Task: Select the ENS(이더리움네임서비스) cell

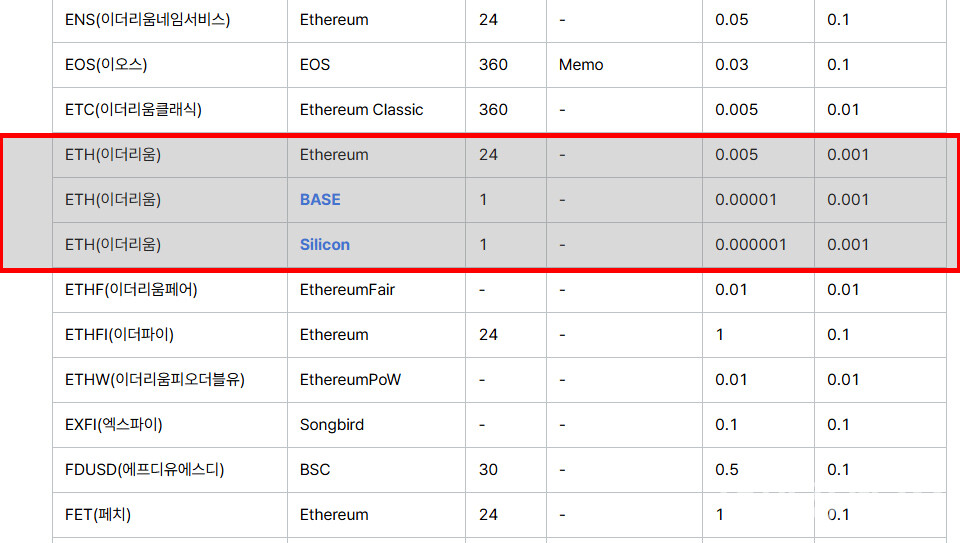Action: click(147, 20)
